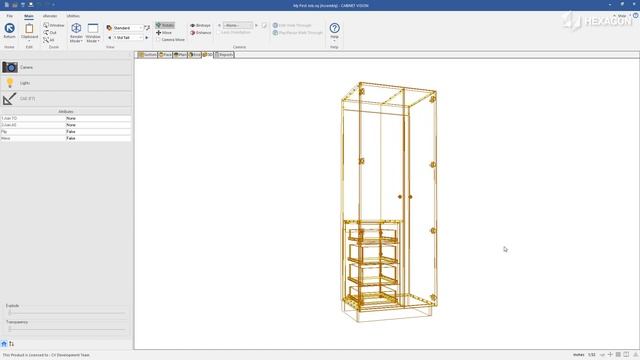Toggle the Camera Move checkbox
Image resolution: width=640 pixels, height=360 pixels.
pyautogui.click(x=170, y=40)
